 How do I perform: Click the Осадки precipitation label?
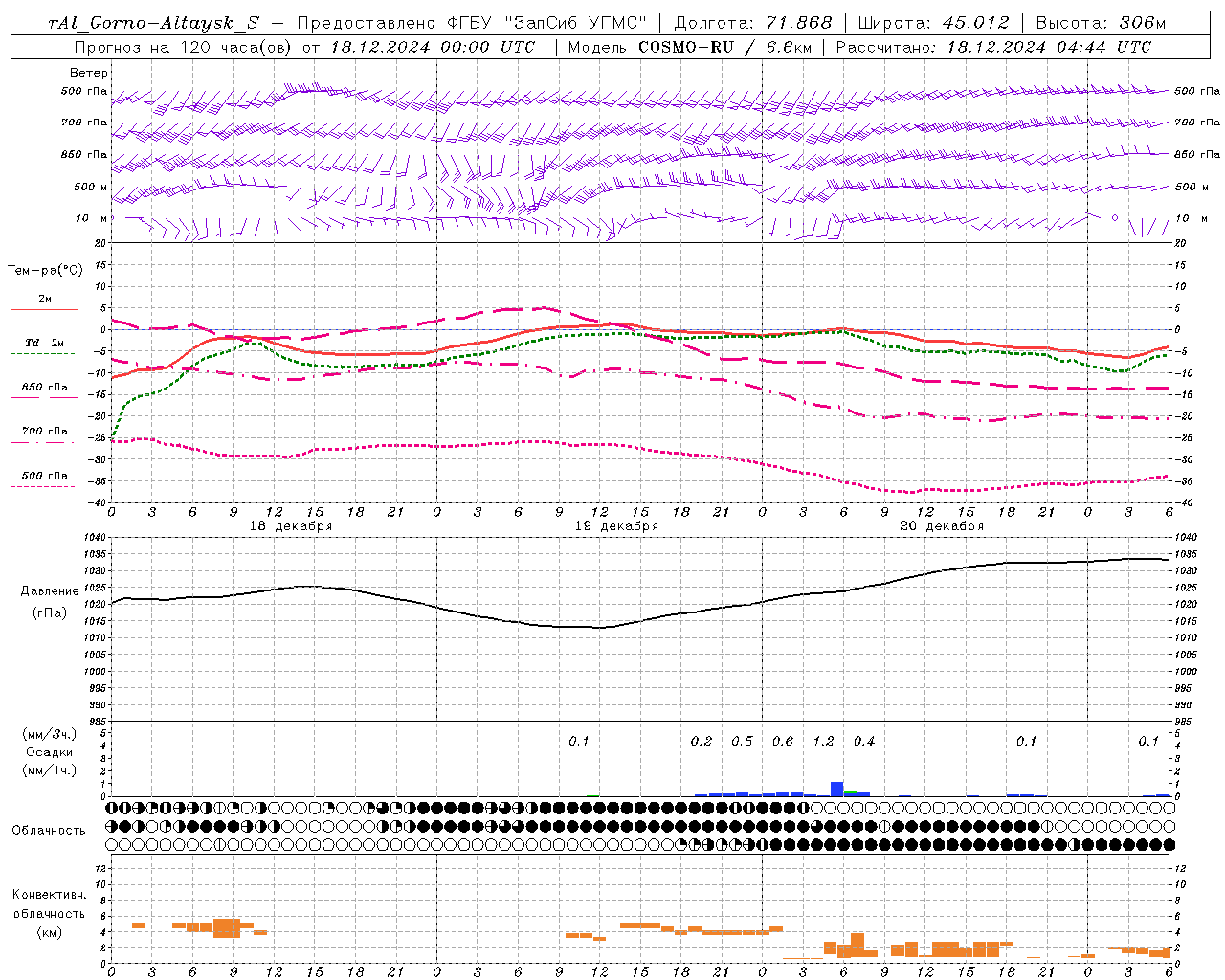click(50, 752)
